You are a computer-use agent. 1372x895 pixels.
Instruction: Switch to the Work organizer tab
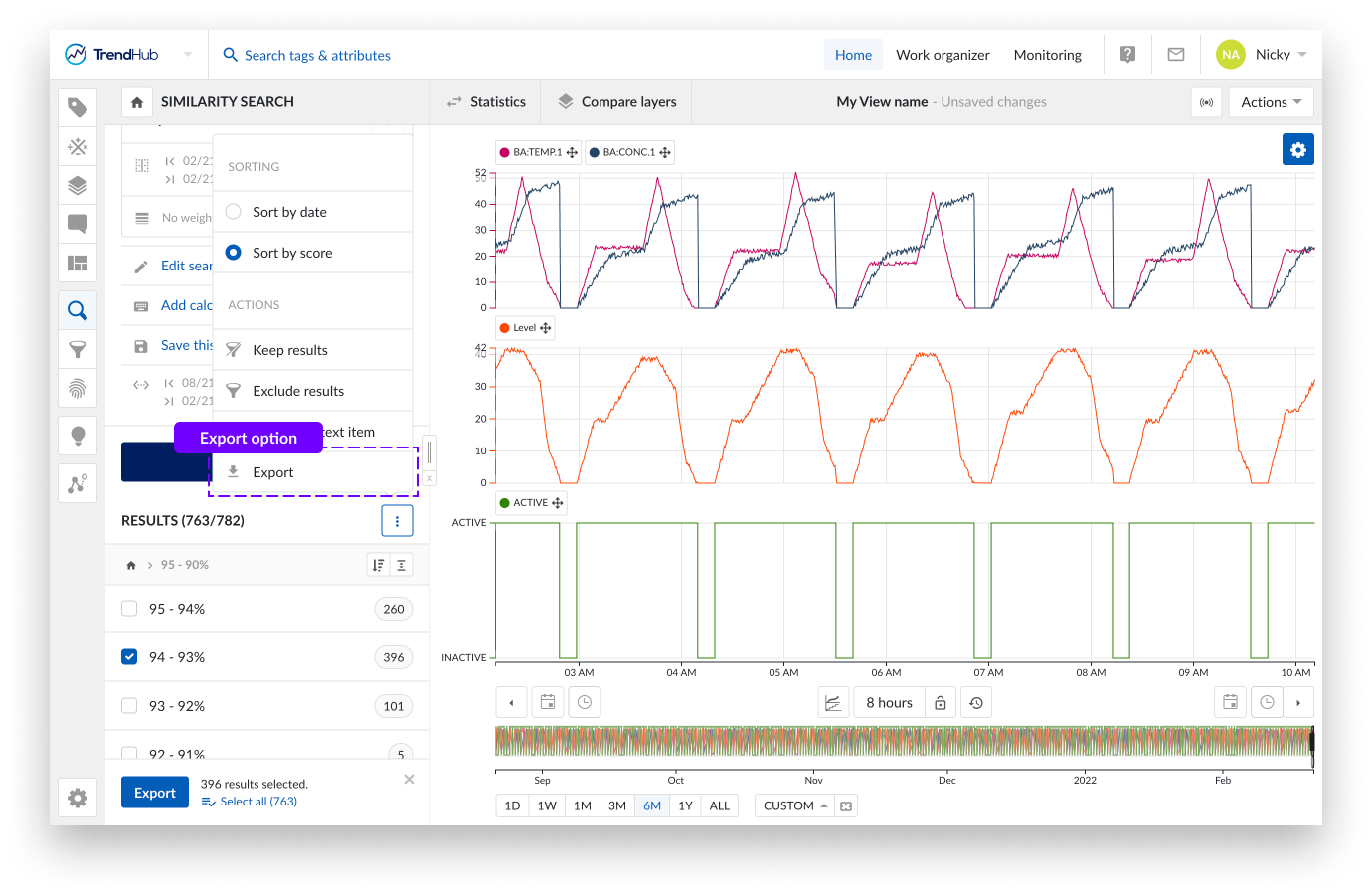point(943,55)
